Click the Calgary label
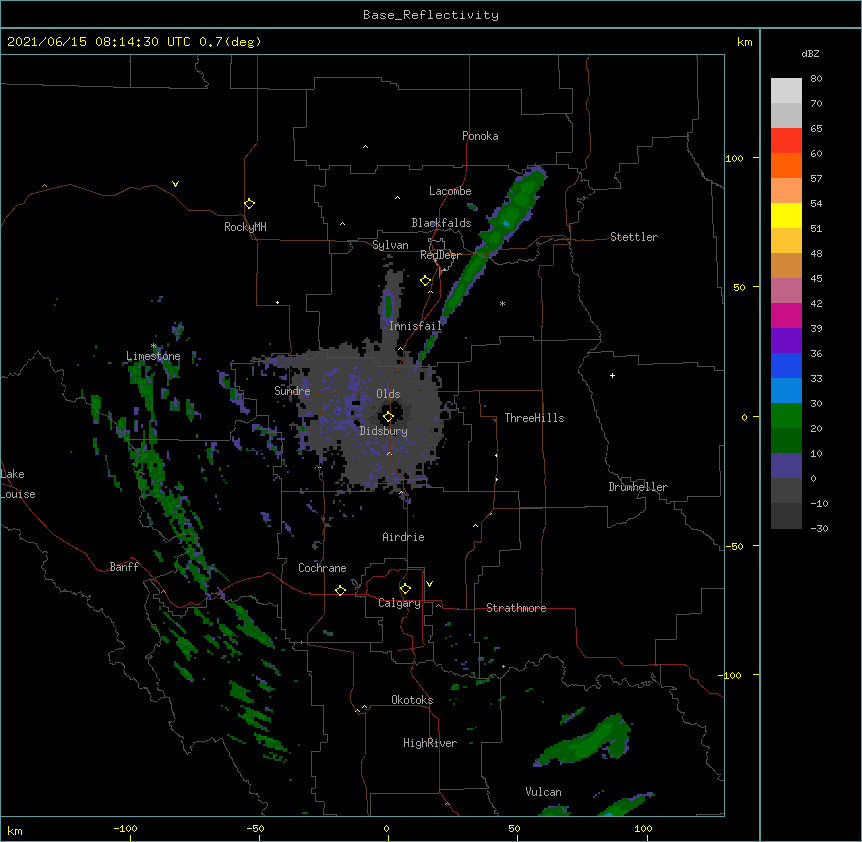Screen dimensions: 862x842 399,603
